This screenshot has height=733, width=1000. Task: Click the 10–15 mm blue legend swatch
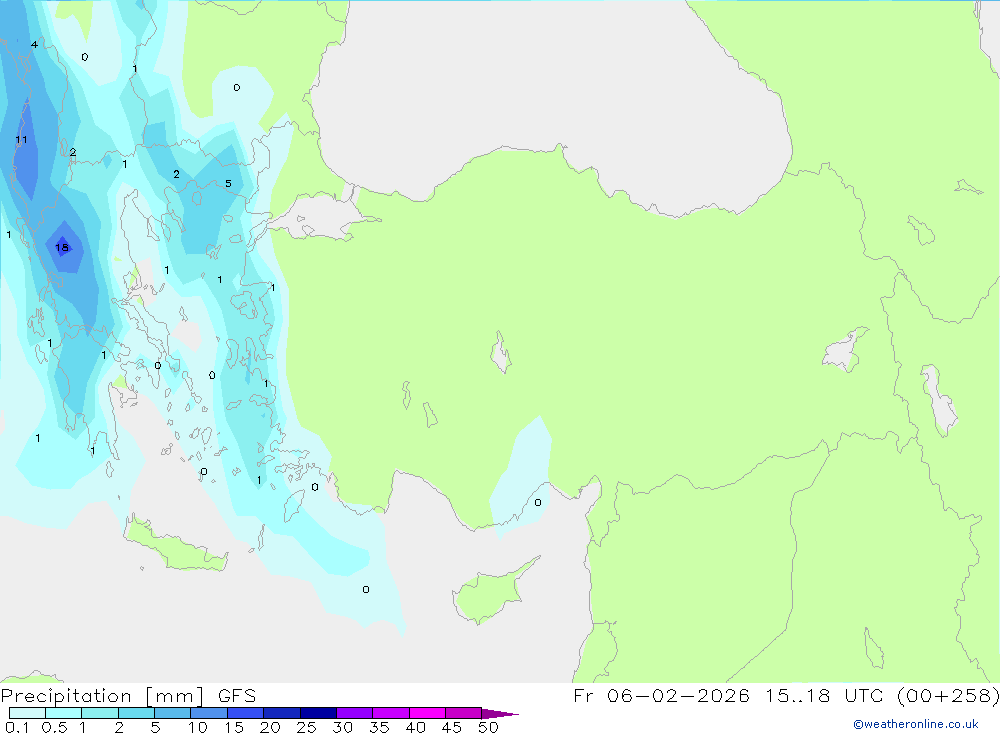(x=209, y=713)
